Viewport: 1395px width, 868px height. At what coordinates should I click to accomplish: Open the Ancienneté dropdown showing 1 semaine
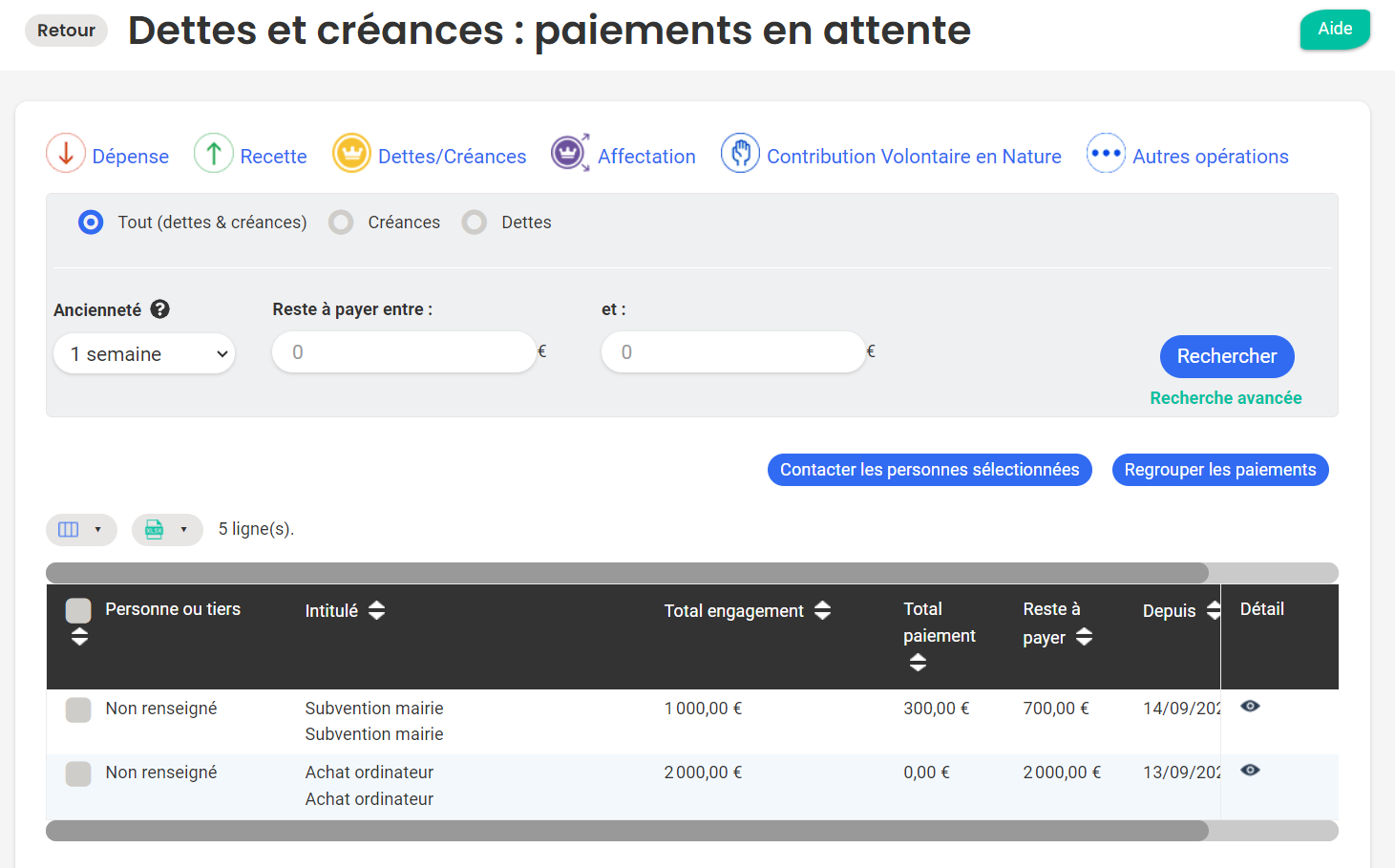144,354
